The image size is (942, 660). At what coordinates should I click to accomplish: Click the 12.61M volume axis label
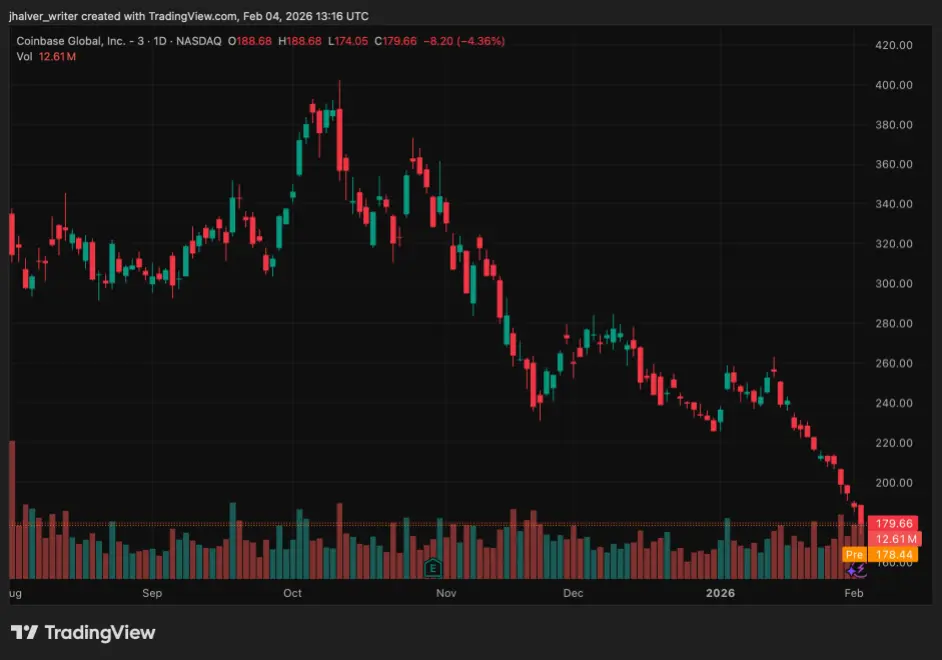895,539
